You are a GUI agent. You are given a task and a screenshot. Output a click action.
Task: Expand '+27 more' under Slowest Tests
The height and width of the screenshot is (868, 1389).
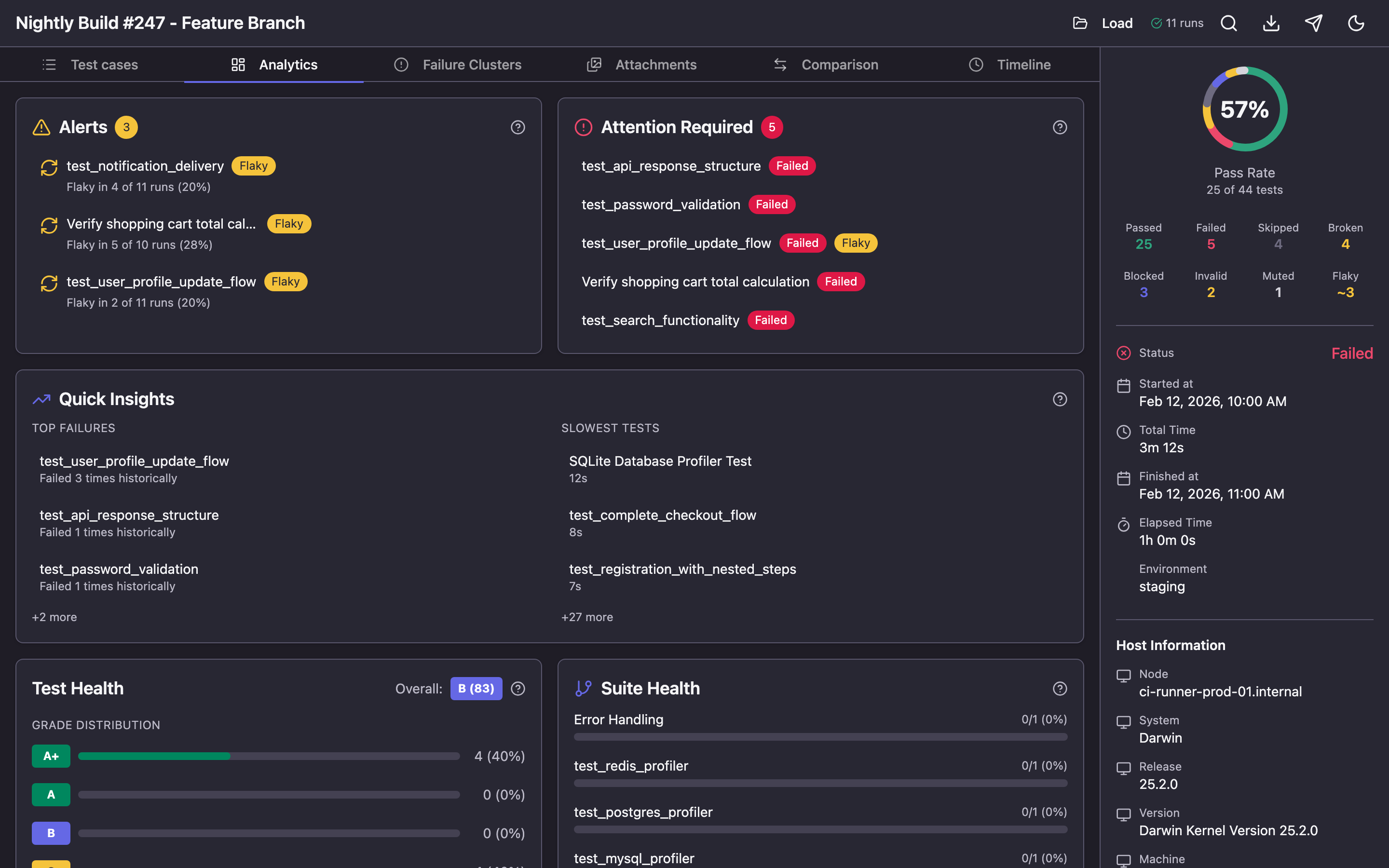(x=586, y=617)
